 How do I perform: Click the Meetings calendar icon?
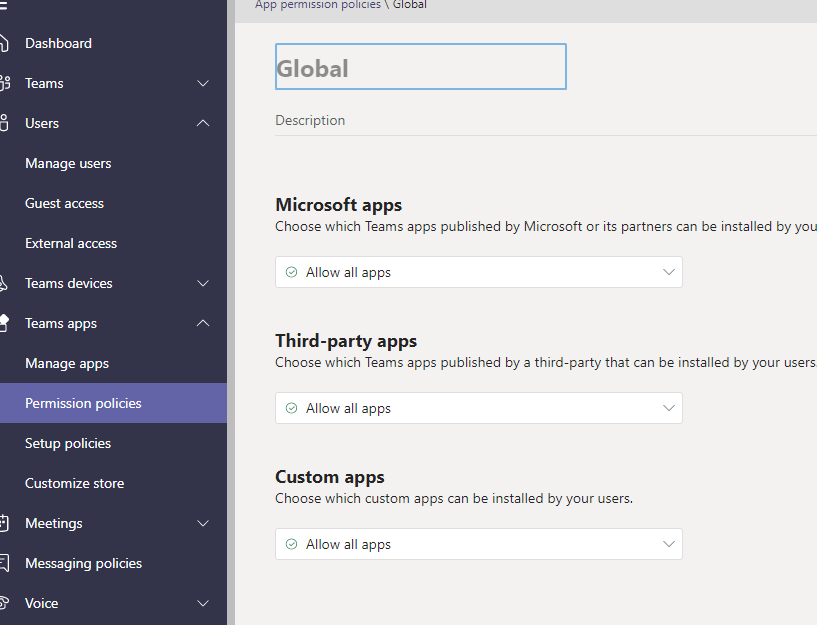pos(4,523)
